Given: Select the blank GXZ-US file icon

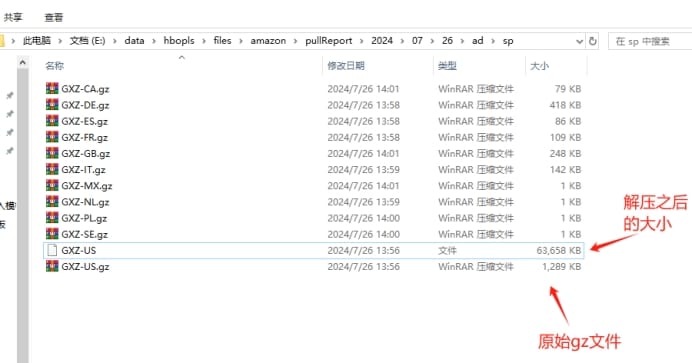Looking at the screenshot, I should (52, 250).
